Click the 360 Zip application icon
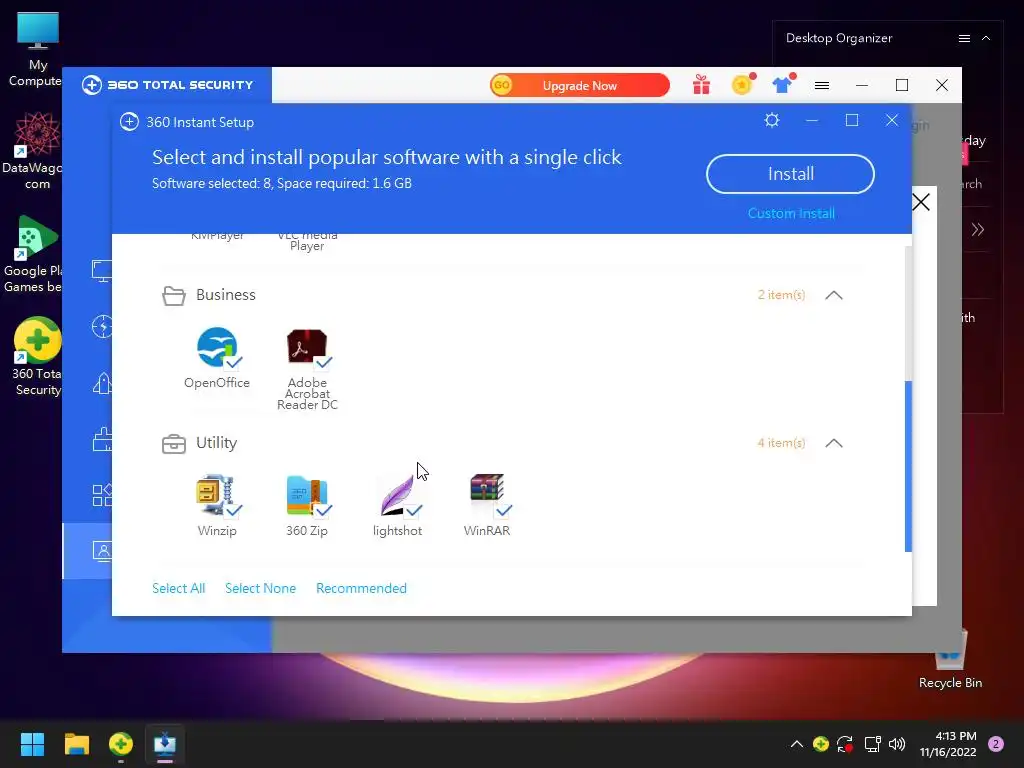1024x768 pixels. [307, 495]
